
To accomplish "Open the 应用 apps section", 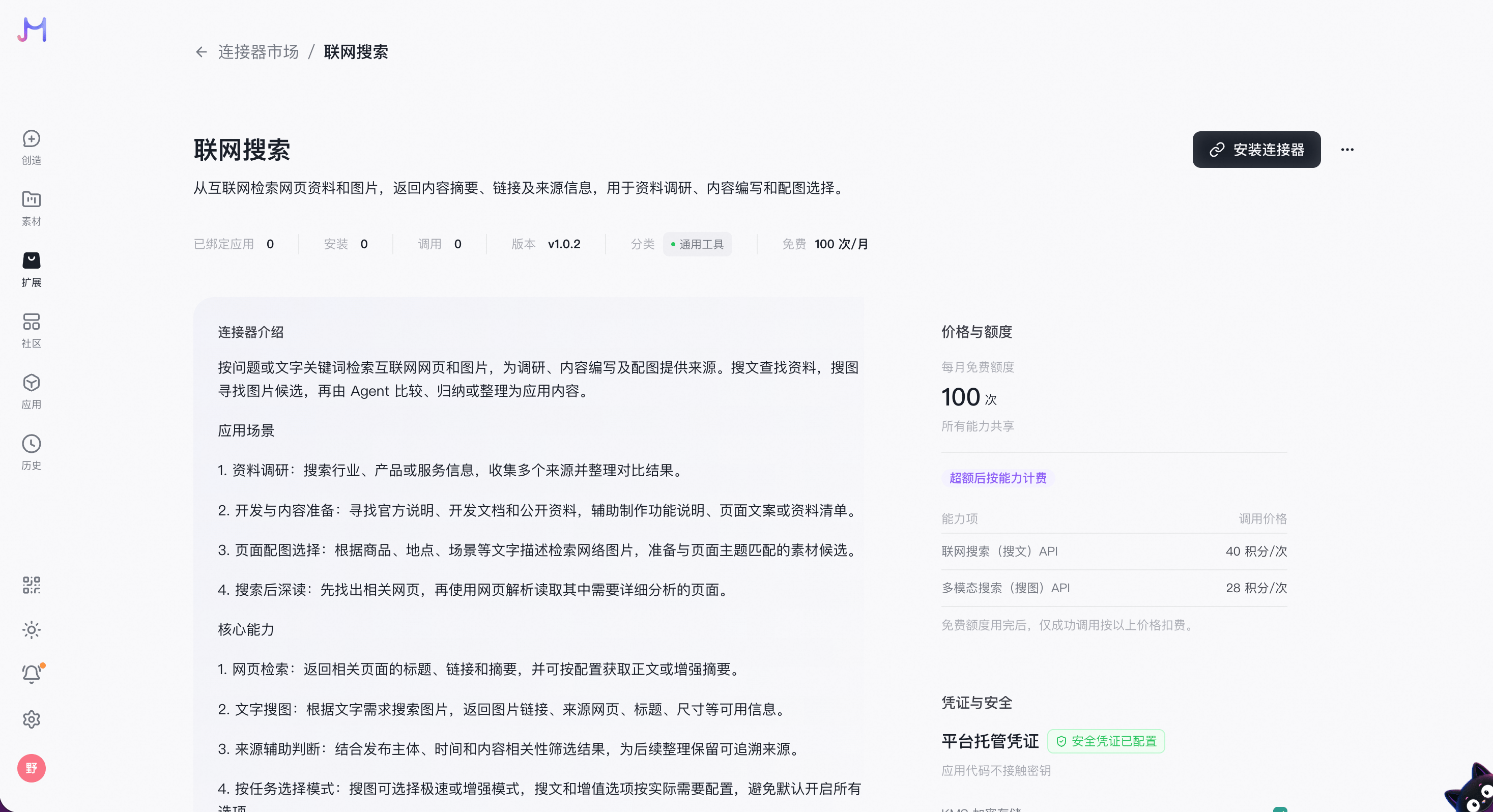I will 32,392.
